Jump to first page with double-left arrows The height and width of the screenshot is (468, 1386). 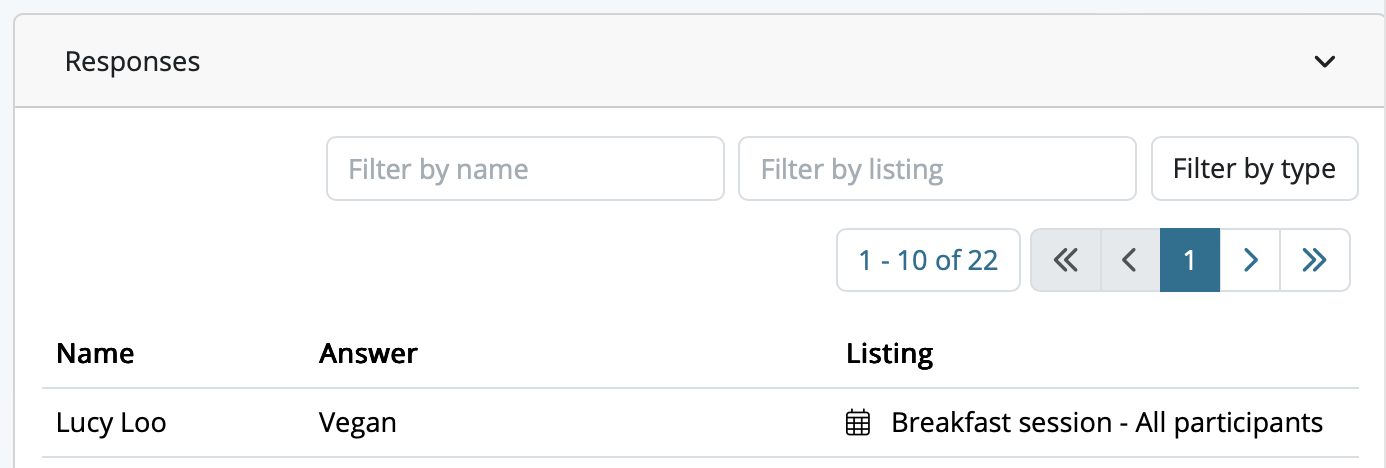(1066, 260)
